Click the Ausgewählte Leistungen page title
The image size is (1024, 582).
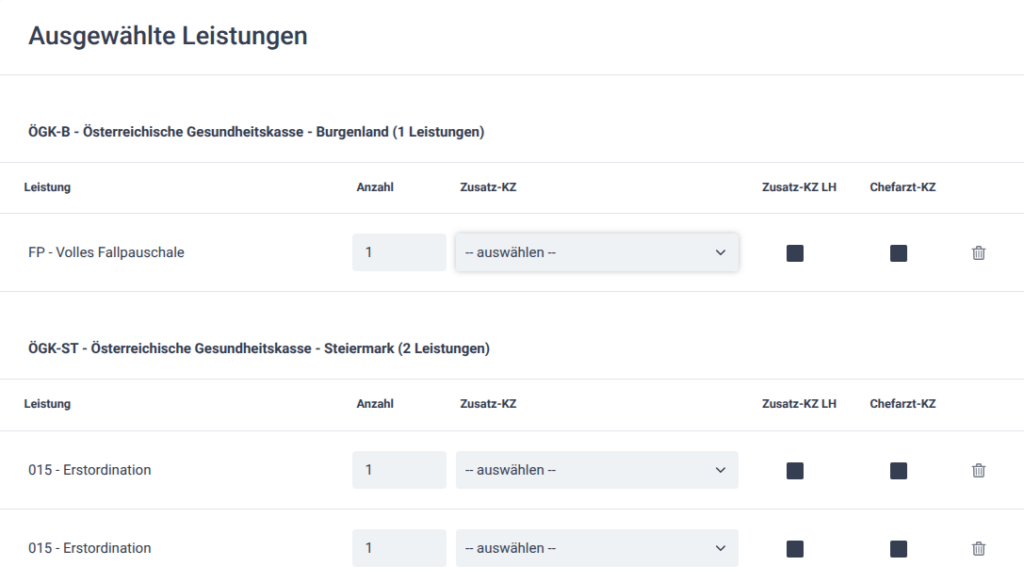coord(168,37)
